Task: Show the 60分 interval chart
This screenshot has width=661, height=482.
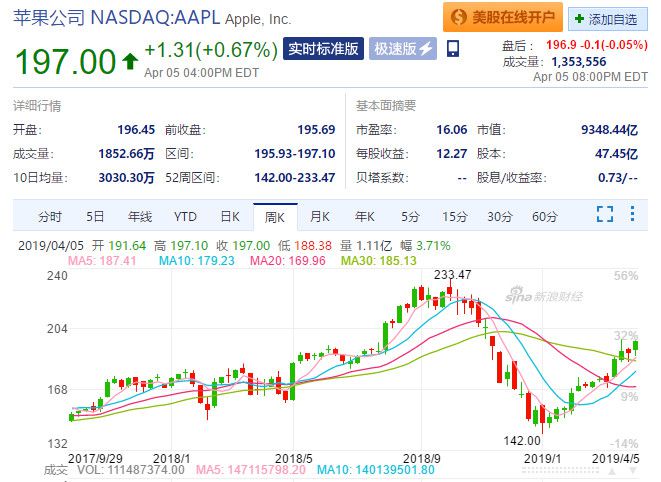Action: (545, 217)
